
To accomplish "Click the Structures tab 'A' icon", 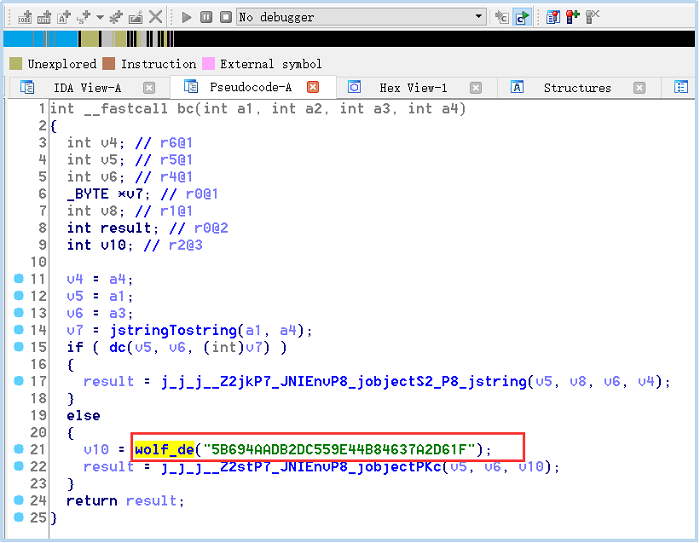I will pyautogui.click(x=517, y=87).
